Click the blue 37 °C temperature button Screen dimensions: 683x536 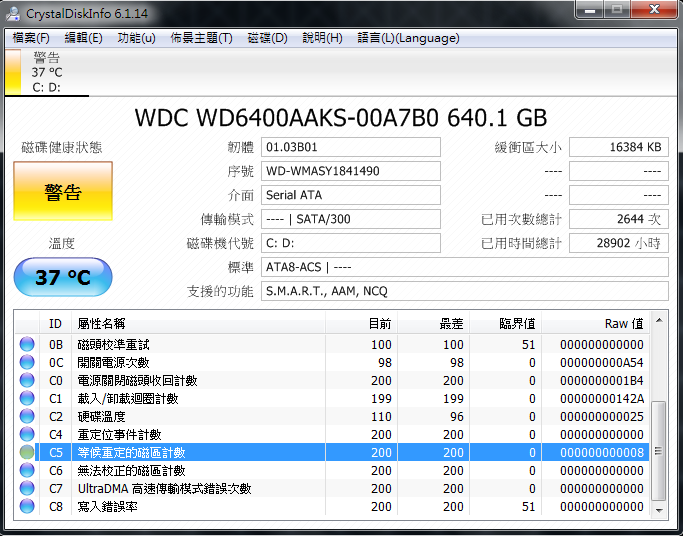[x=63, y=277]
